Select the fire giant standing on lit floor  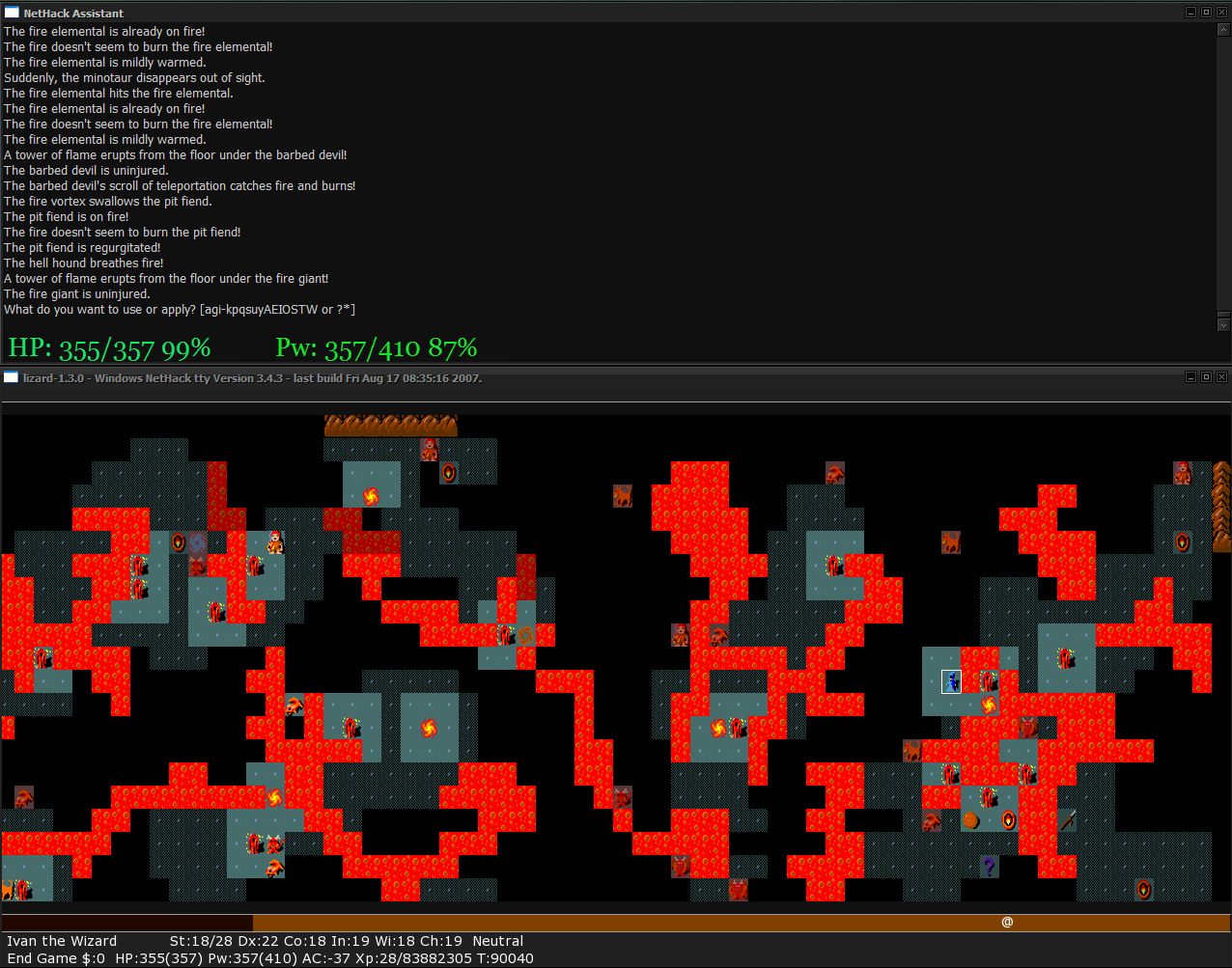(x=275, y=542)
